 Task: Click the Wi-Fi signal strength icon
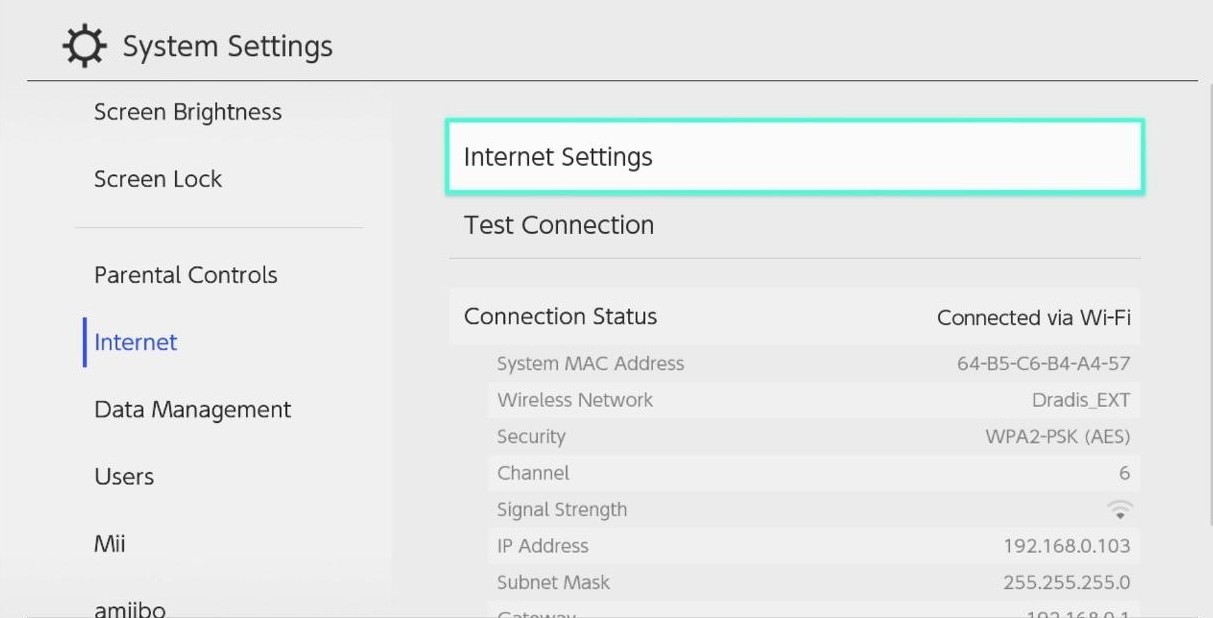click(x=1119, y=510)
